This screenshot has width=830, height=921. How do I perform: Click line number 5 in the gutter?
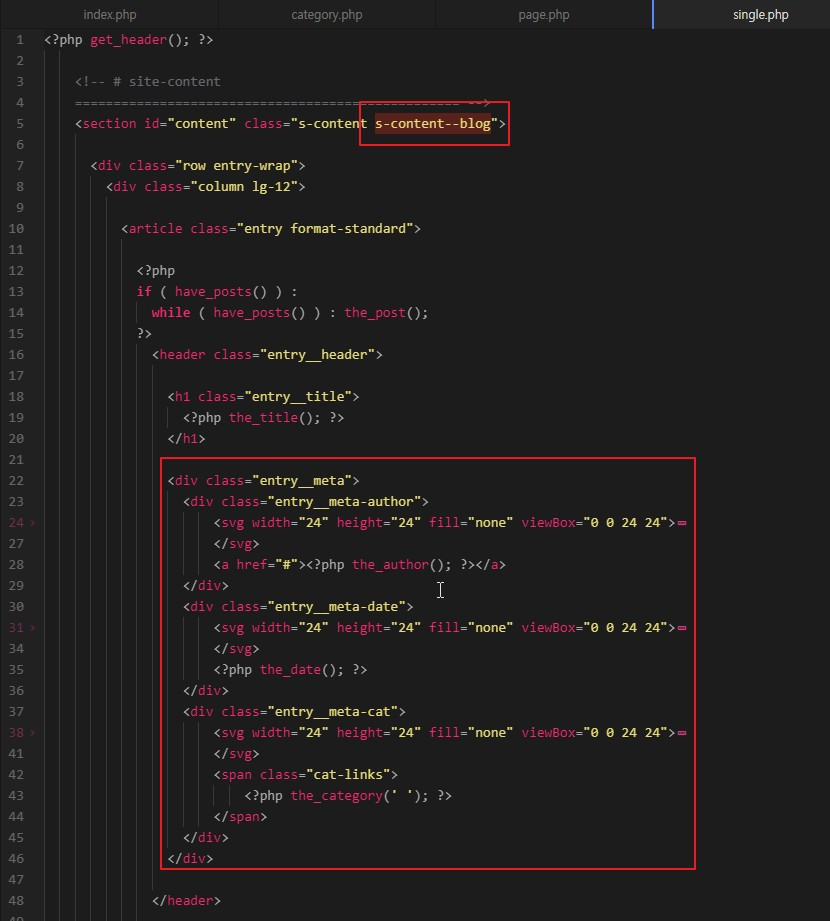(x=20, y=123)
